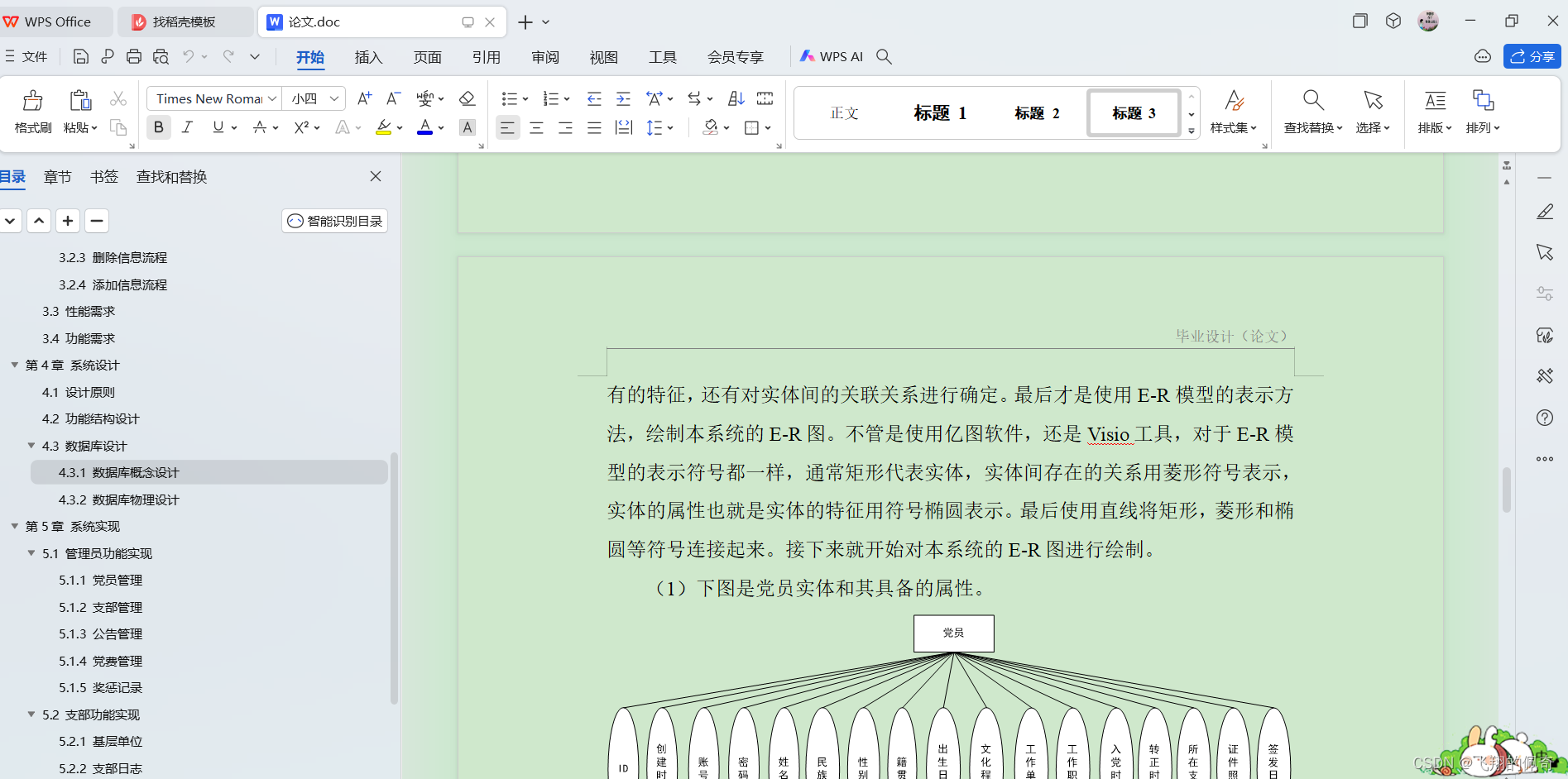The image size is (1568, 779).
Task: Apply 标题 1 style
Action: tap(940, 113)
